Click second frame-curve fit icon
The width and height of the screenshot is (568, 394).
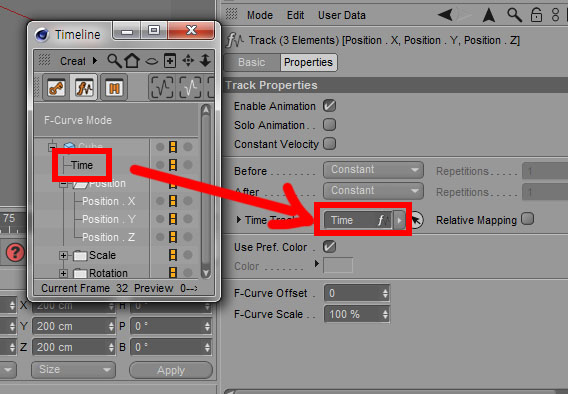click(190, 87)
